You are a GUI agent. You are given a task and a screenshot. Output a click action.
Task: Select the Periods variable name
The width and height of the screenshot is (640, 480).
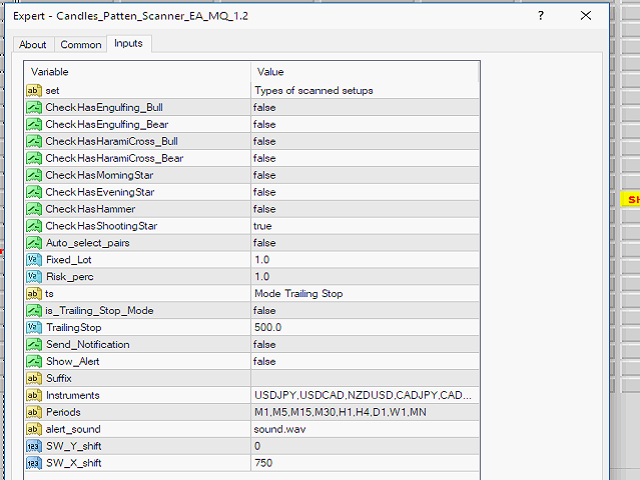[x=63, y=412]
